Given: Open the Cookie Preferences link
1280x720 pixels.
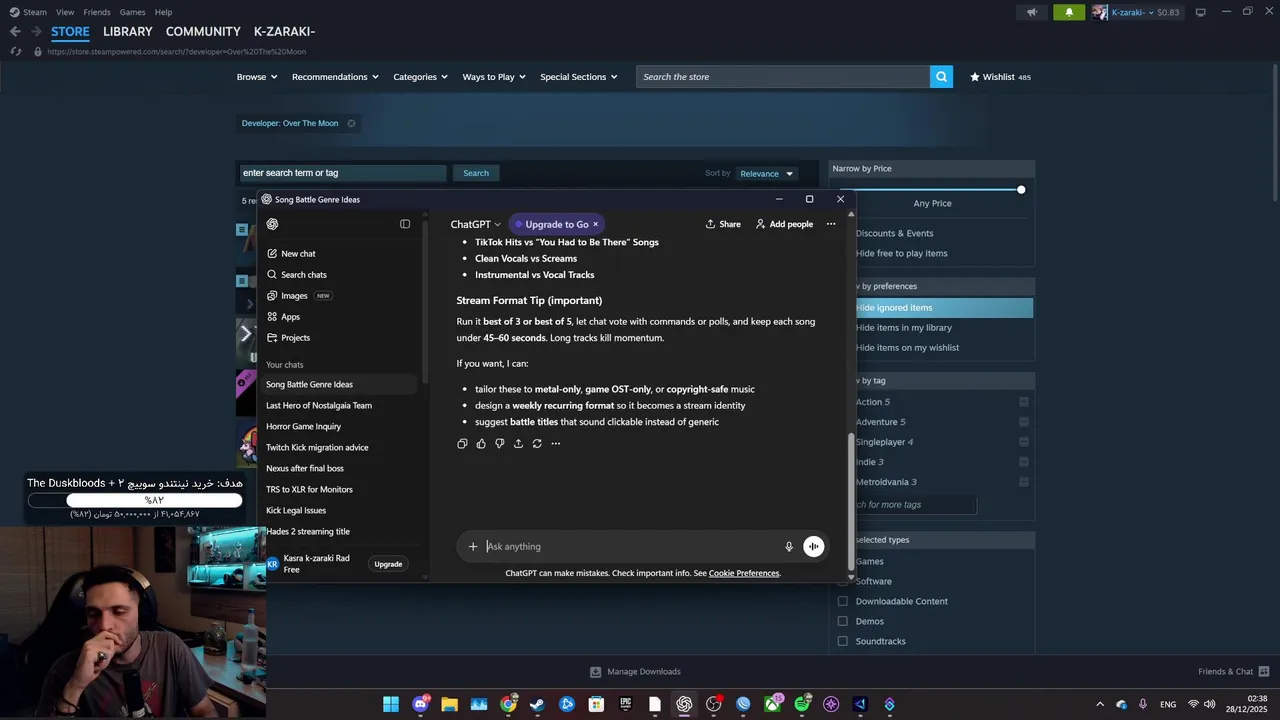Looking at the screenshot, I should (744, 573).
